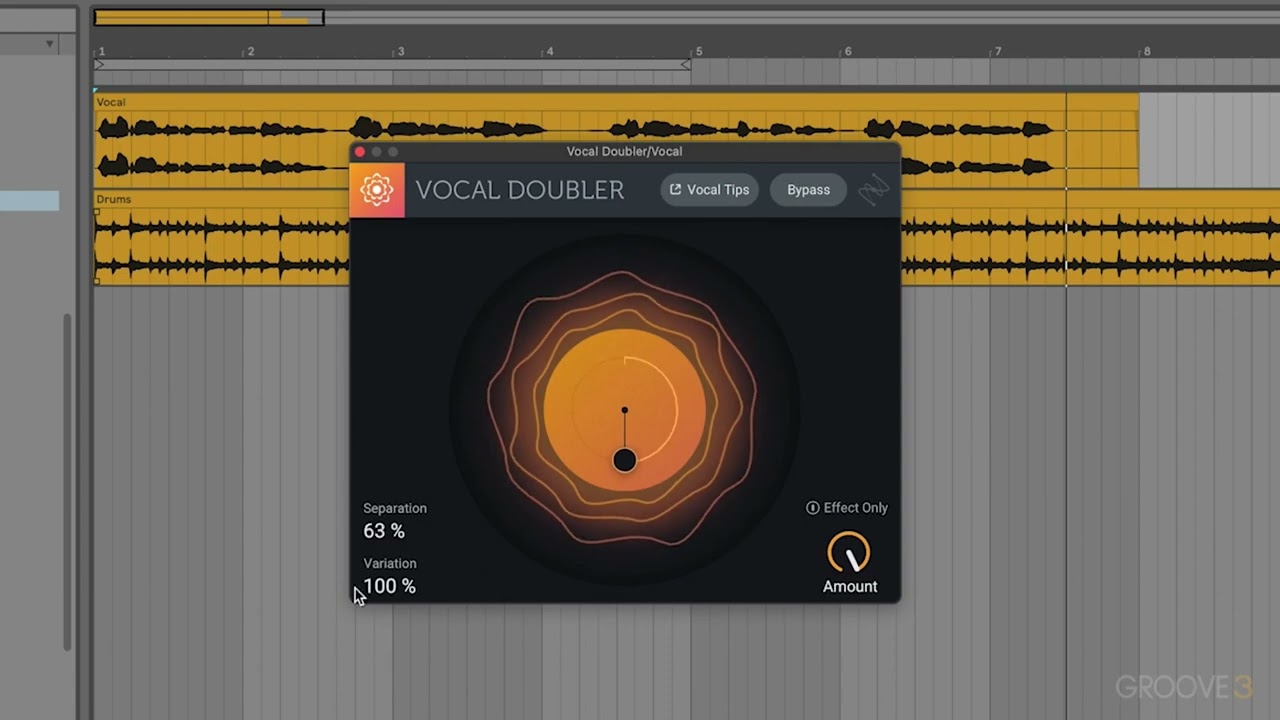The width and height of the screenshot is (1280, 720).
Task: Click the Amount knob
Action: pyautogui.click(x=849, y=553)
